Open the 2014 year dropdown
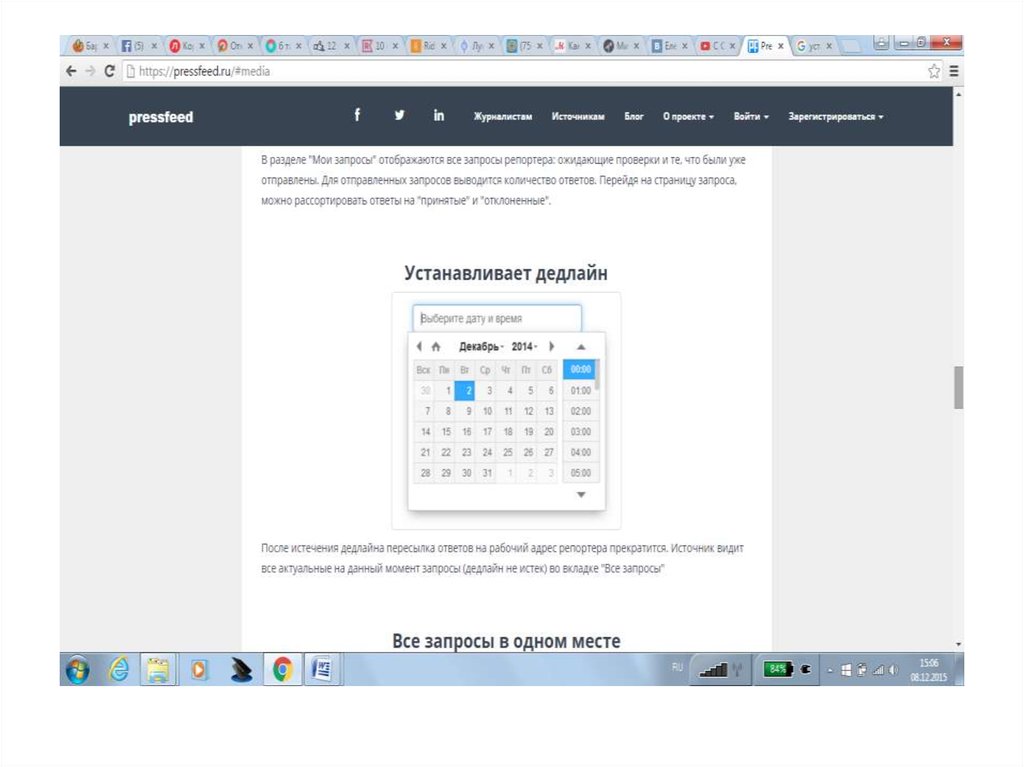Image resolution: width=1024 pixels, height=767 pixels. pyautogui.click(x=524, y=346)
